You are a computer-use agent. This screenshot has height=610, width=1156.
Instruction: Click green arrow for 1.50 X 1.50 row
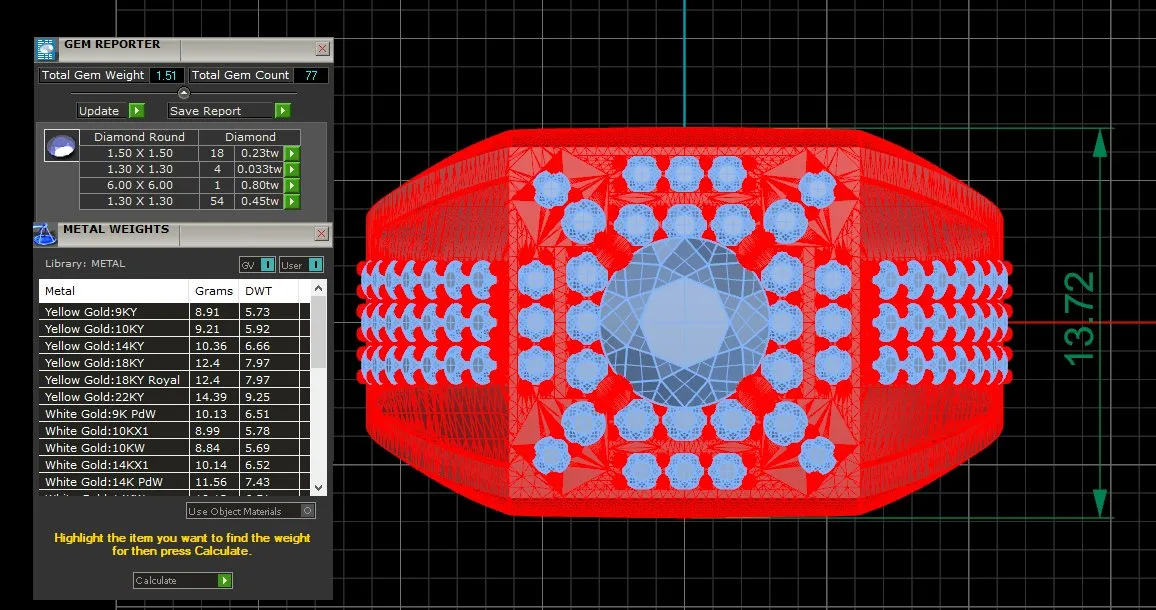tap(293, 153)
